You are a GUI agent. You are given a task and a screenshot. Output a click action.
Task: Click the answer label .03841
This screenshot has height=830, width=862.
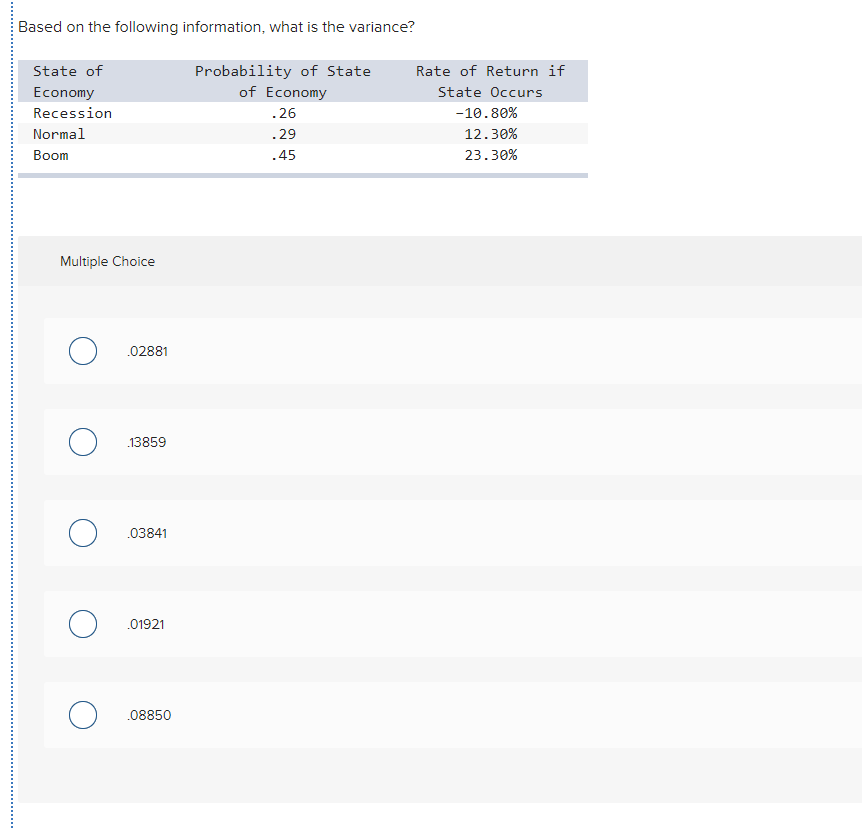(x=147, y=533)
